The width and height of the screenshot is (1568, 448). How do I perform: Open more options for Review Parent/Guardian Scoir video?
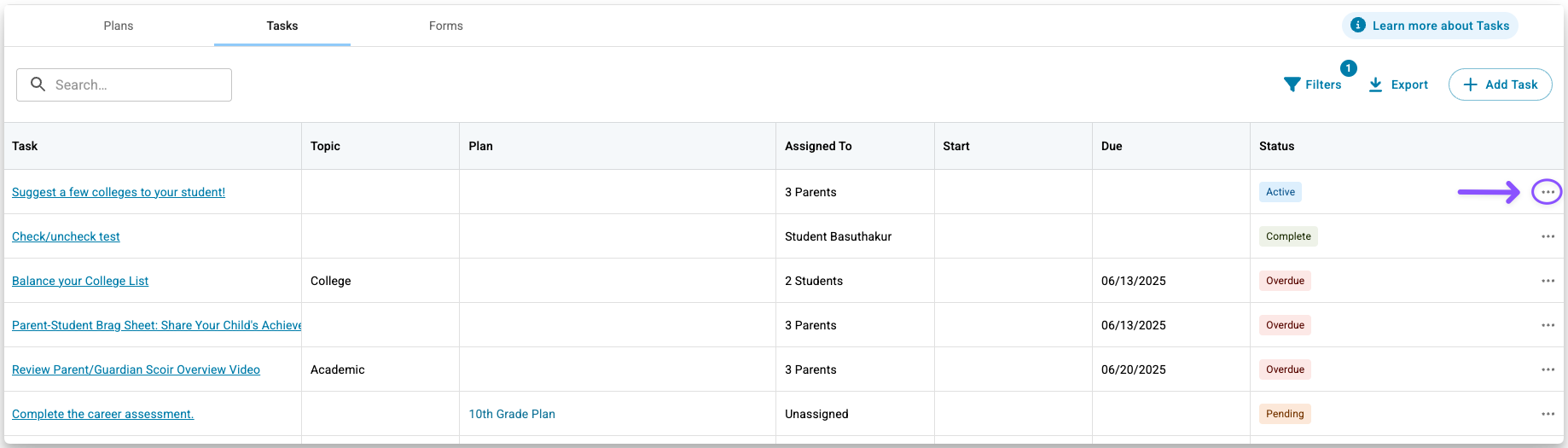click(x=1548, y=369)
